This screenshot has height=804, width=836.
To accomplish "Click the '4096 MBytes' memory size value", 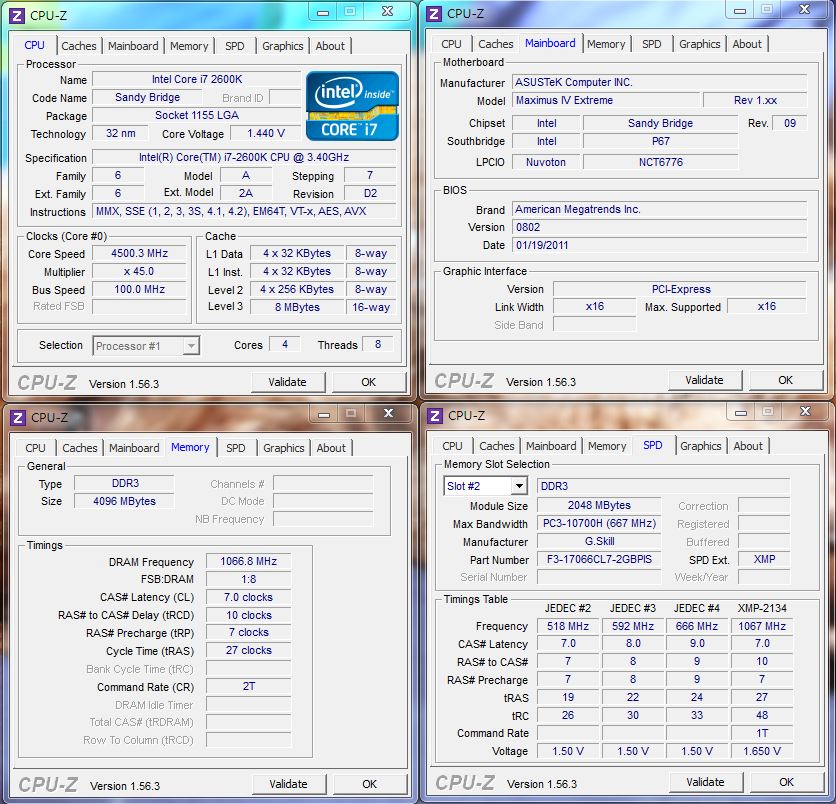I will [124, 501].
